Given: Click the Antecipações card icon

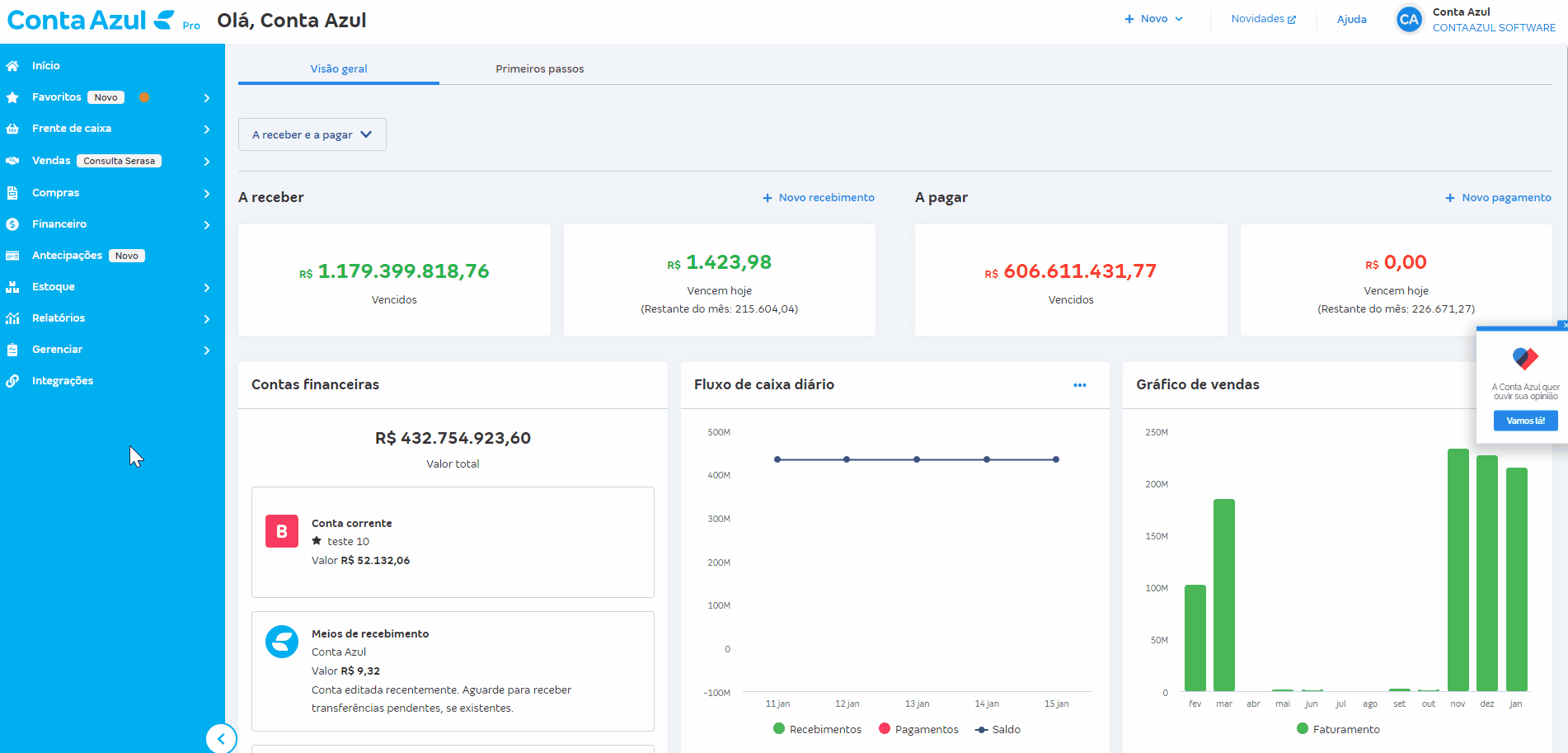Looking at the screenshot, I should [x=12, y=256].
